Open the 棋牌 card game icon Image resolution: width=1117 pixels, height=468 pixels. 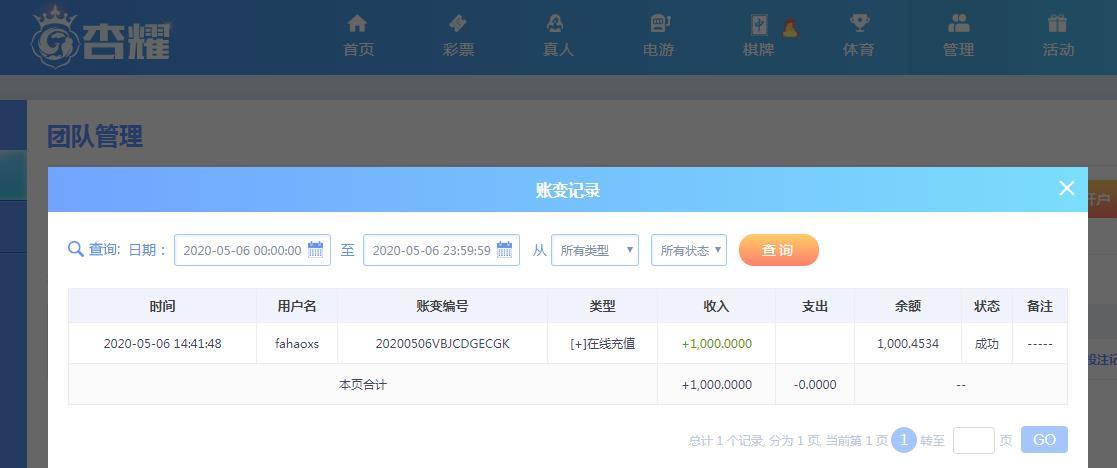(759, 25)
